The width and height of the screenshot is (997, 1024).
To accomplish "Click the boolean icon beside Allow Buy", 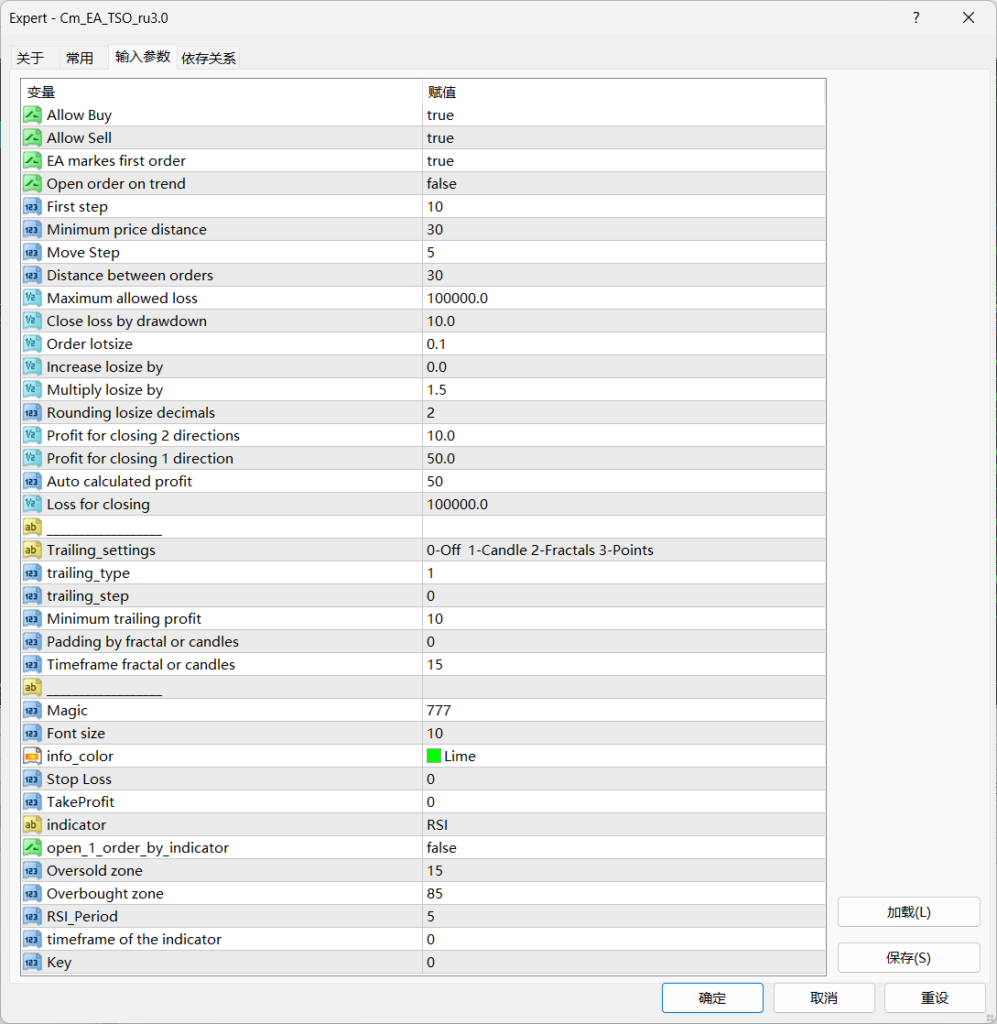I will [32, 115].
